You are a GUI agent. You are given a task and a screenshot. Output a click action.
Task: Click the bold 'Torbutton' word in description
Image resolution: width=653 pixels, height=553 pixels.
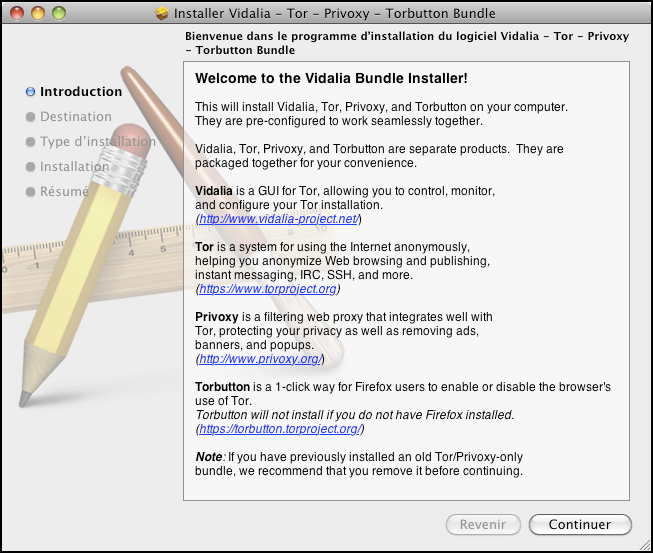tap(222, 387)
